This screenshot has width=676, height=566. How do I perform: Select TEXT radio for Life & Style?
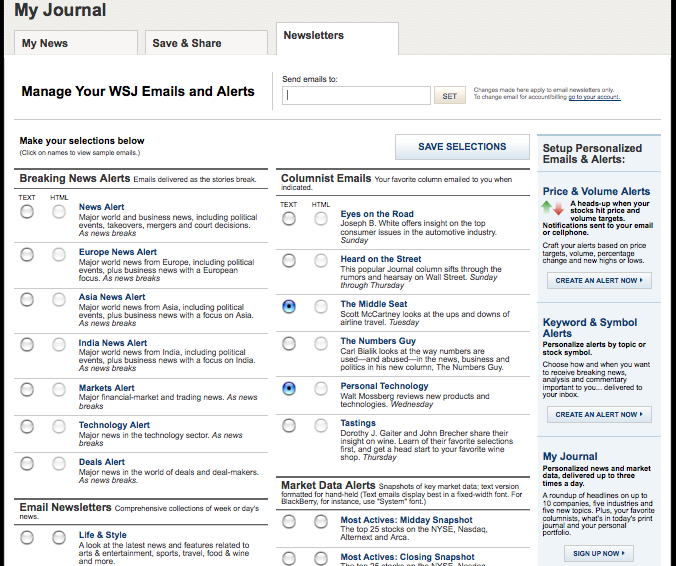tap(27, 537)
